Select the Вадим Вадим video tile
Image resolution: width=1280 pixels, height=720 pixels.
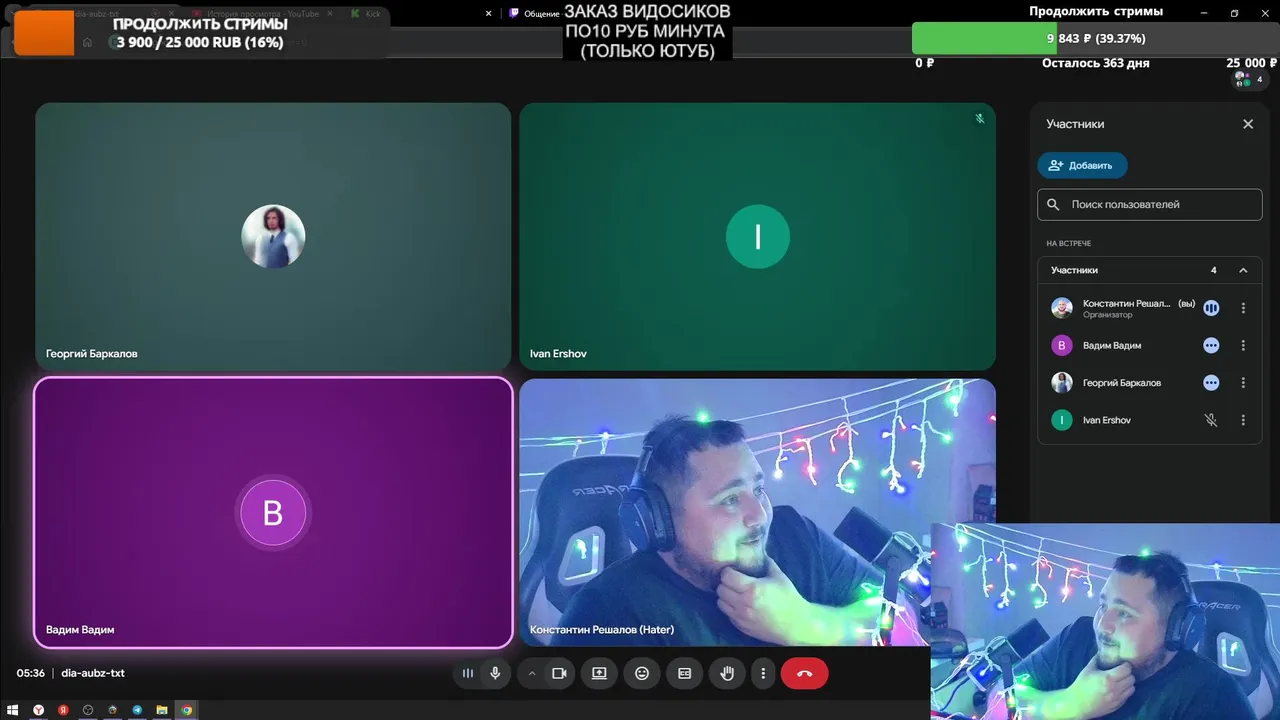coord(273,513)
